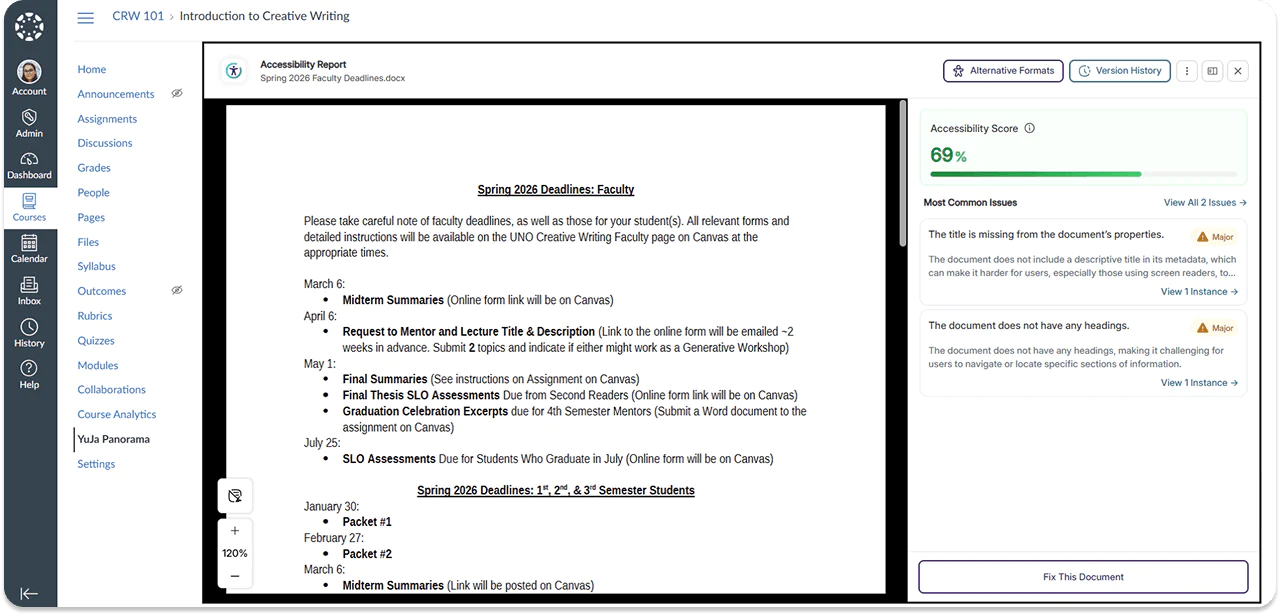The image size is (1280, 615).
Task: Zoom in with the plus button
Action: click(235, 531)
